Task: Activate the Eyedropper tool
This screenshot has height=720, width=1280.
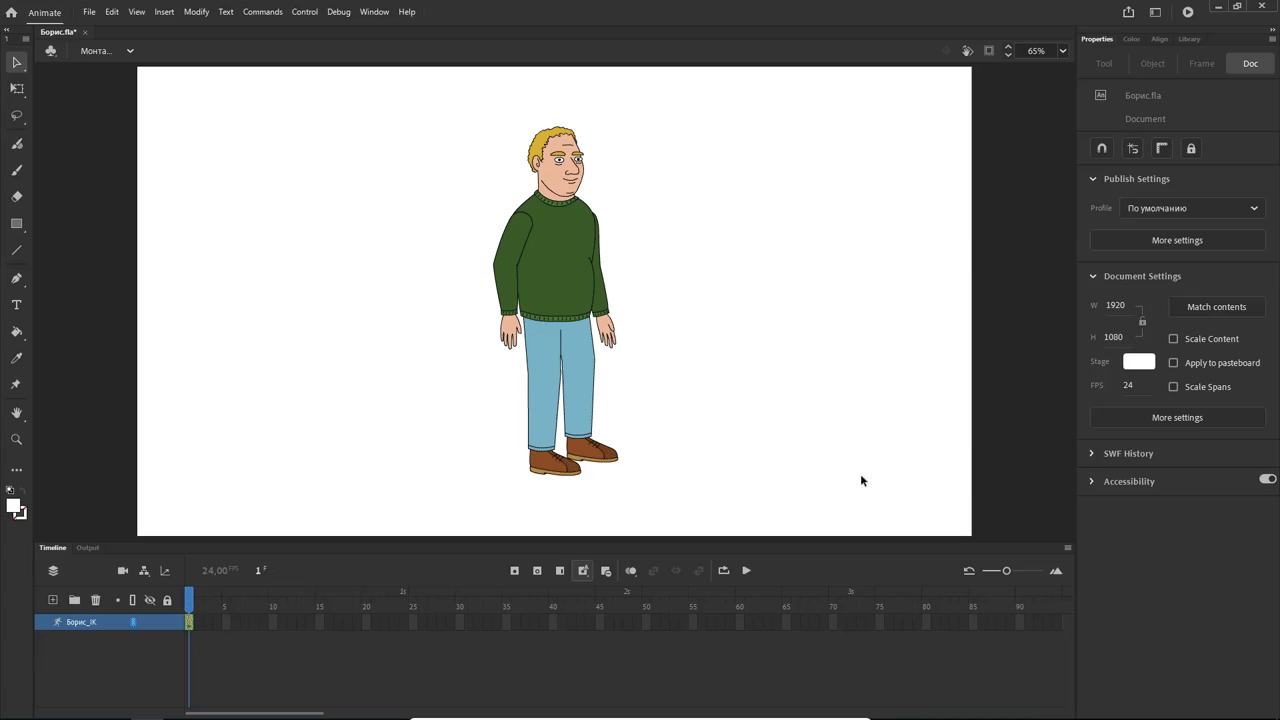Action: (x=16, y=358)
